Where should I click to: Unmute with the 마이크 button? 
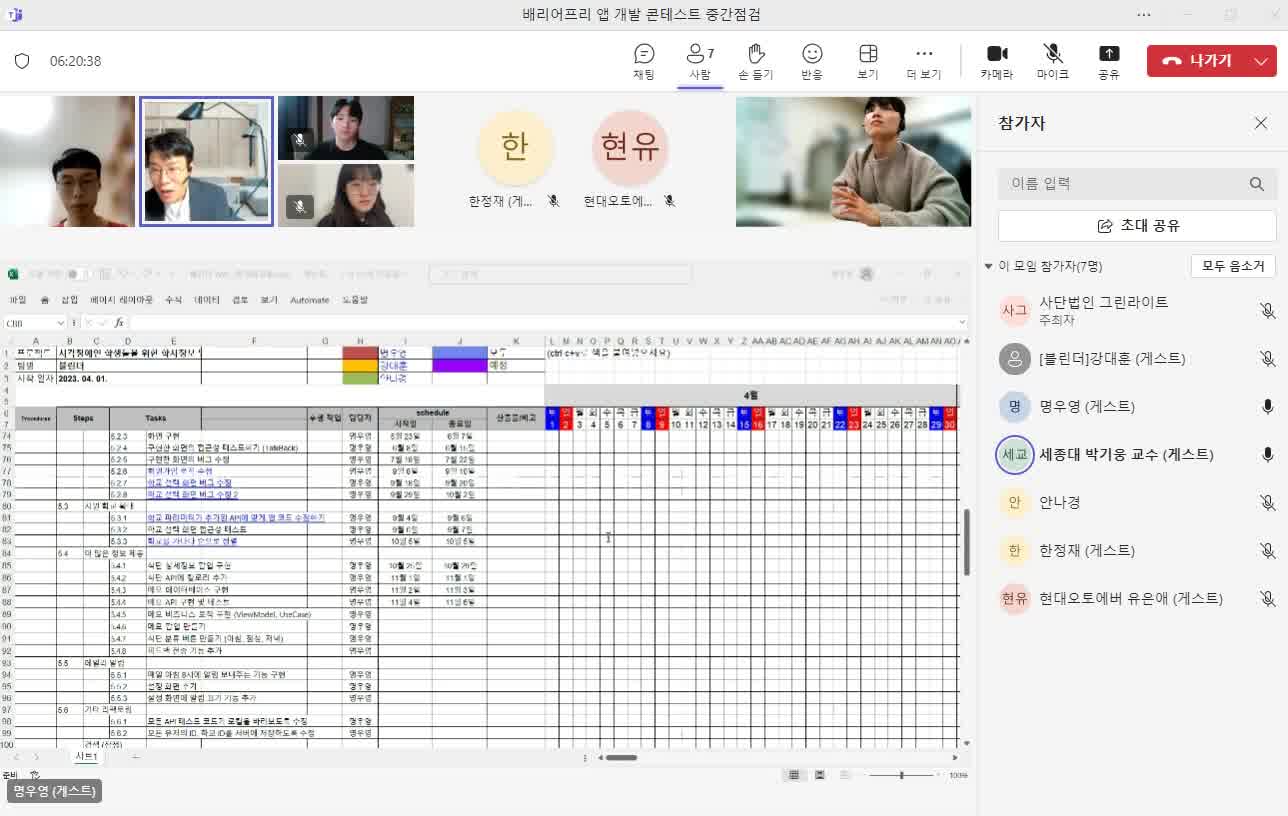click(x=1053, y=61)
